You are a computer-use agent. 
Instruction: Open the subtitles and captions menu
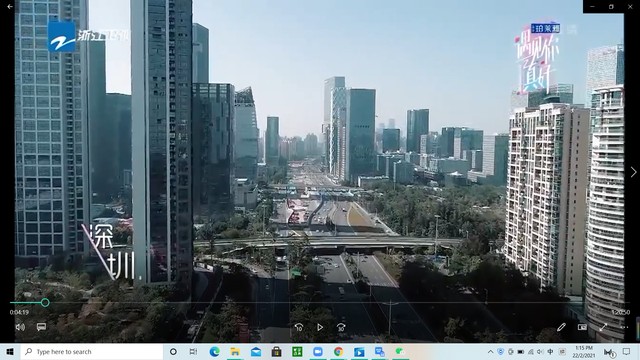[x=41, y=327]
